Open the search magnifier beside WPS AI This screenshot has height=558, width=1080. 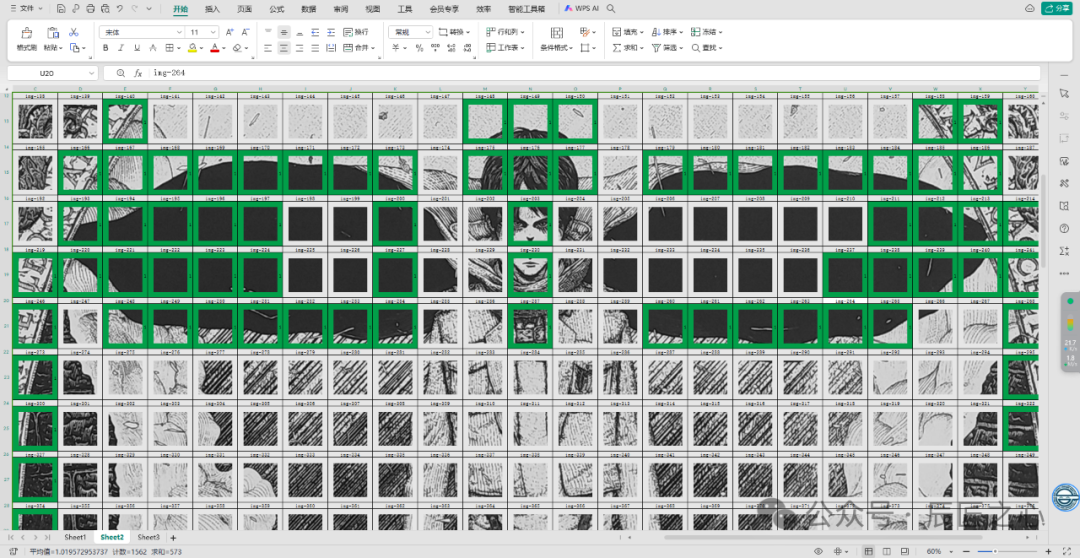click(610, 9)
